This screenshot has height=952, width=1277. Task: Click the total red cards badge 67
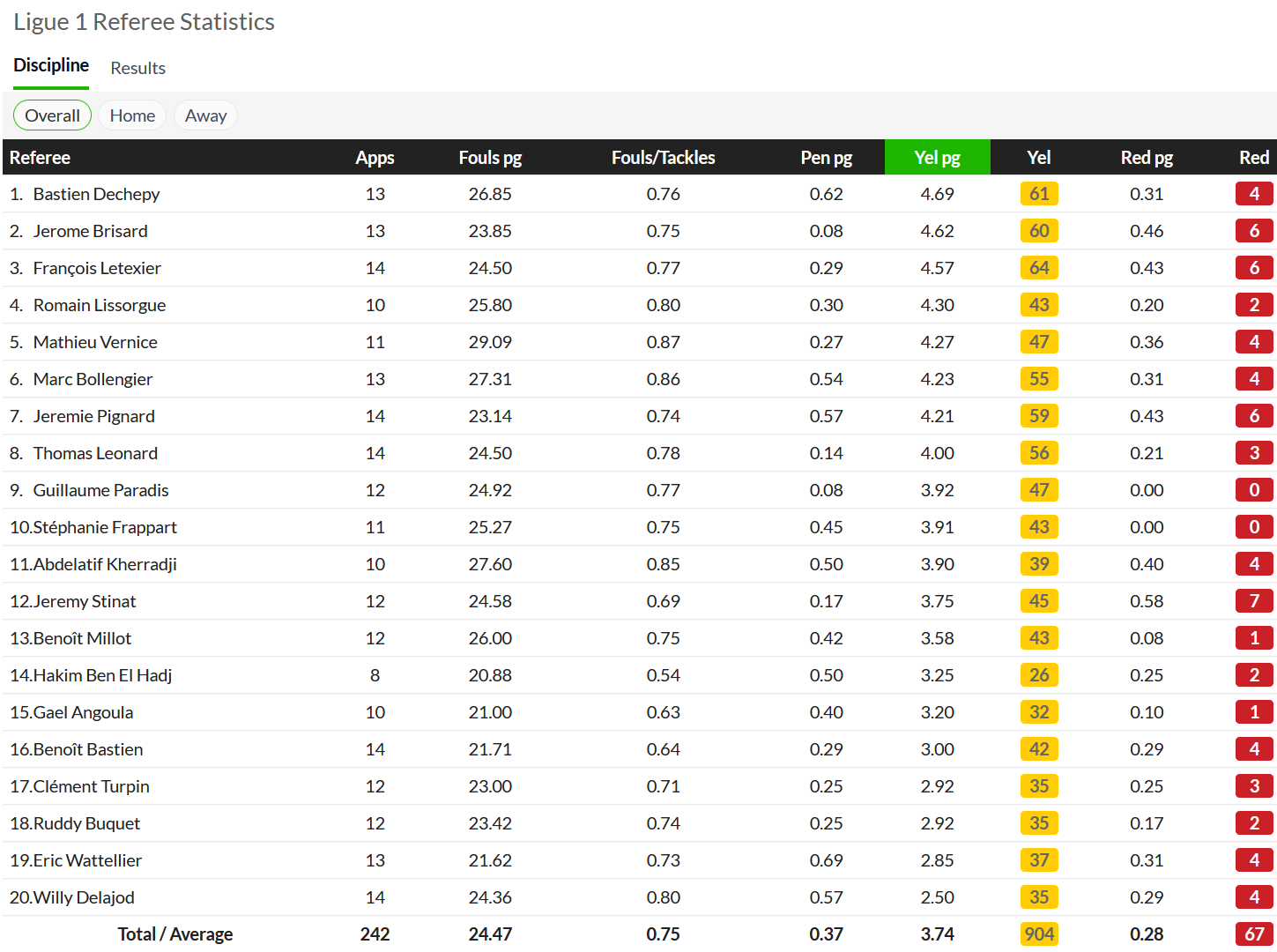[x=1254, y=934]
